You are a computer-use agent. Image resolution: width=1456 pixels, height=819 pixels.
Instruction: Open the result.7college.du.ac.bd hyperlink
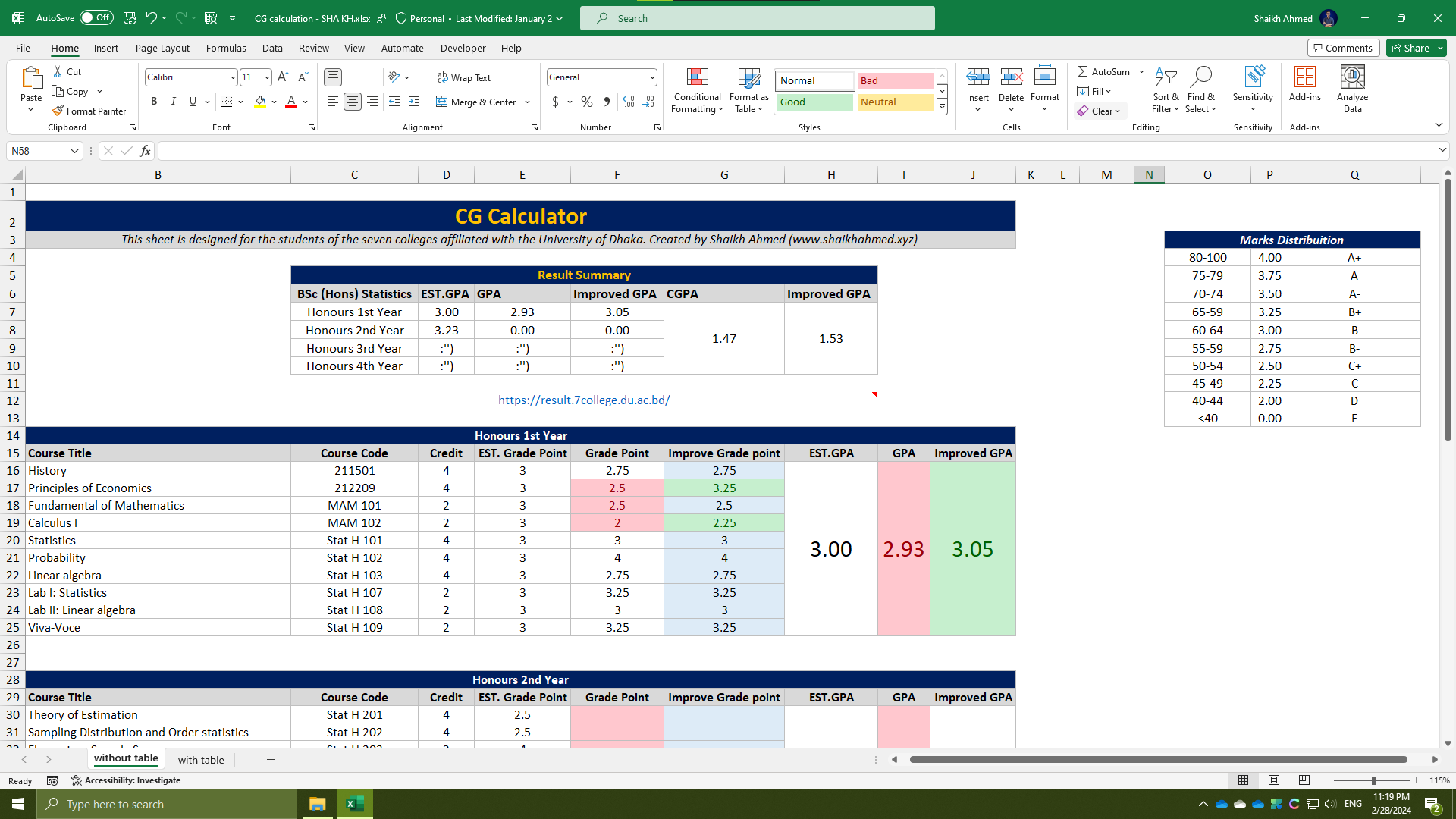pyautogui.click(x=584, y=400)
